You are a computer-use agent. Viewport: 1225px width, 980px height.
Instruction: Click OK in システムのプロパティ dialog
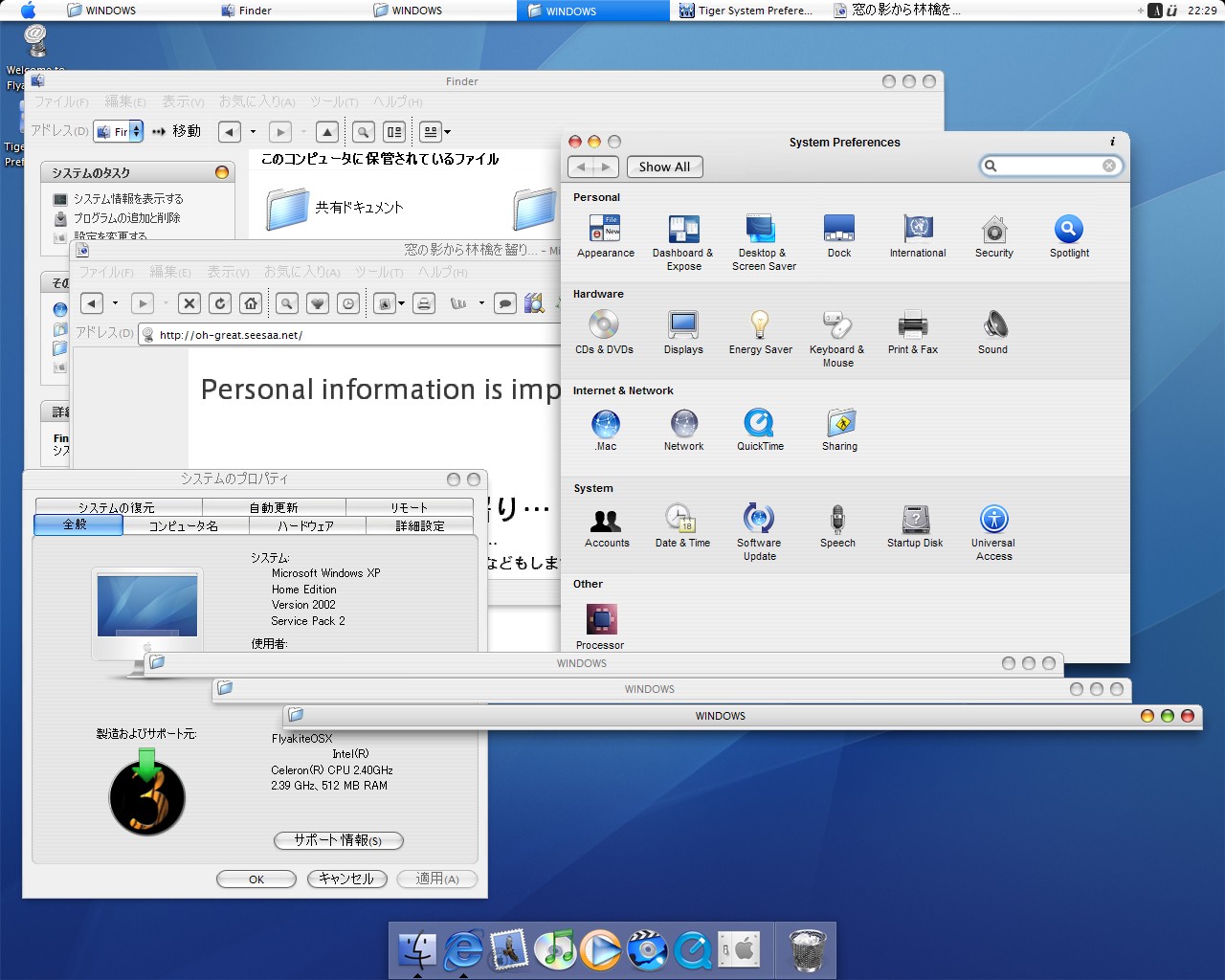click(256, 879)
